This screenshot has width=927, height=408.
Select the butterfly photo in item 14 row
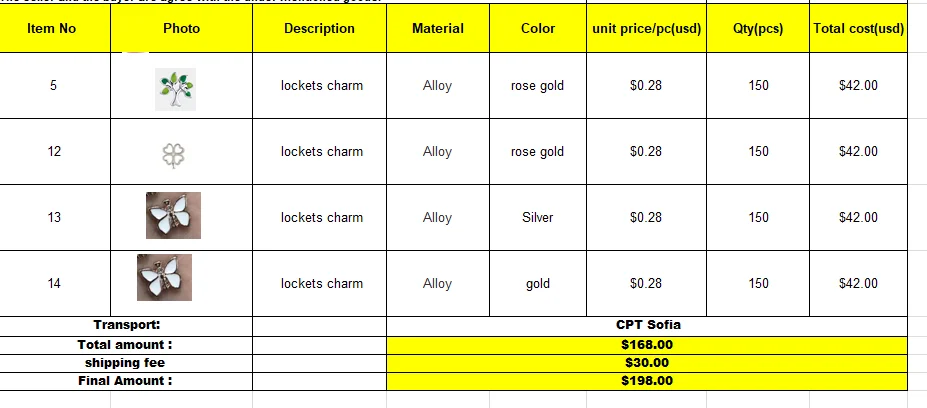[164, 277]
